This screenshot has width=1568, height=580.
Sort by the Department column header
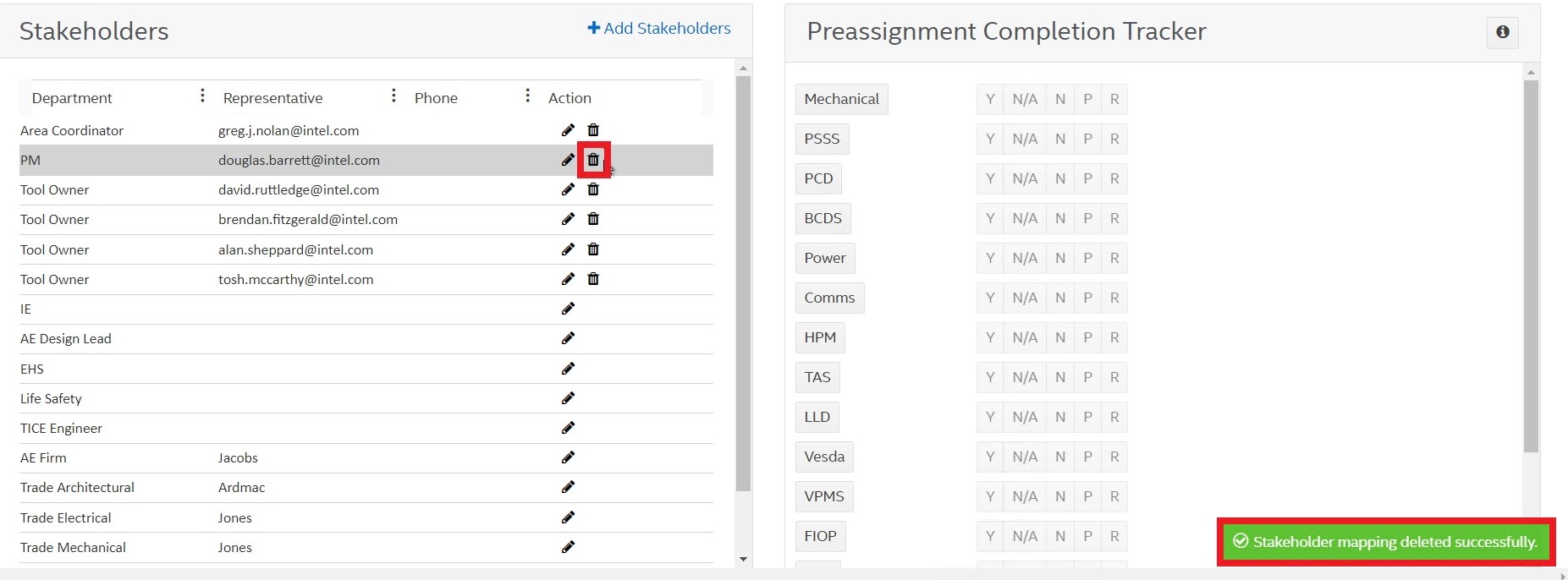(x=72, y=98)
